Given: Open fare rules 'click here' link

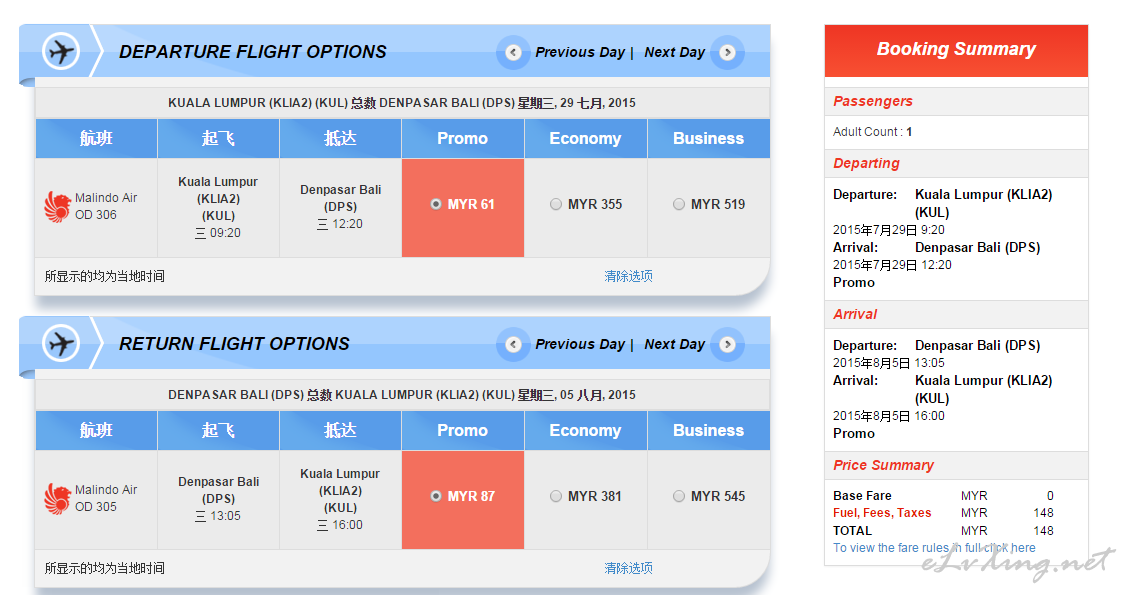Looking at the screenshot, I should 1009,548.
